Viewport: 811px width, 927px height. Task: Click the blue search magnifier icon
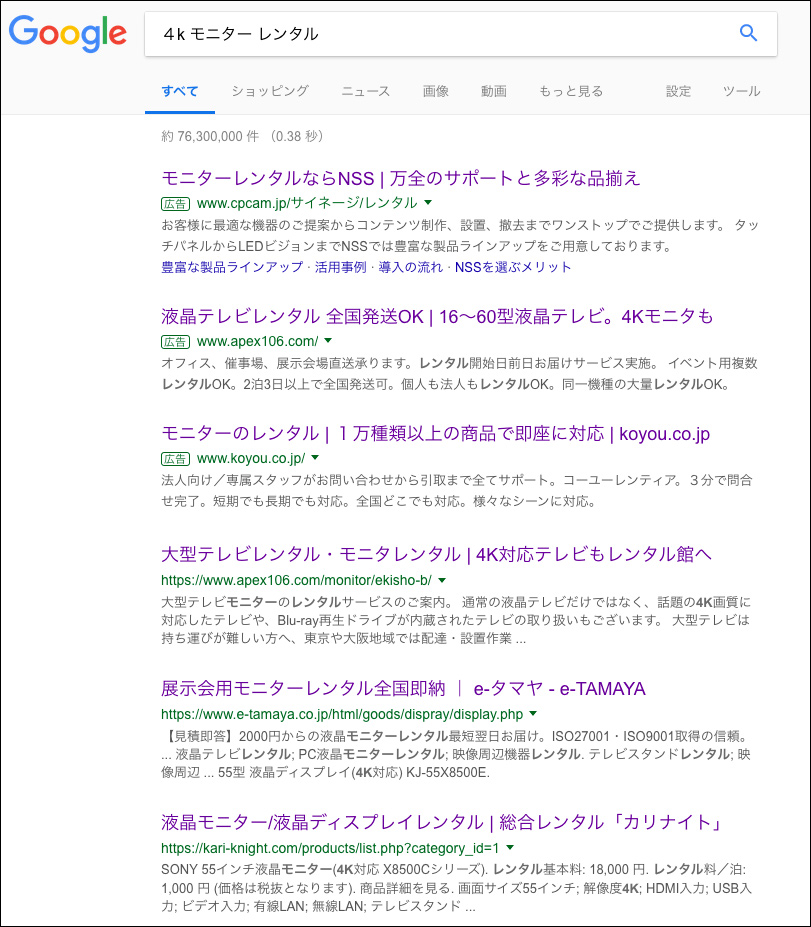[748, 33]
